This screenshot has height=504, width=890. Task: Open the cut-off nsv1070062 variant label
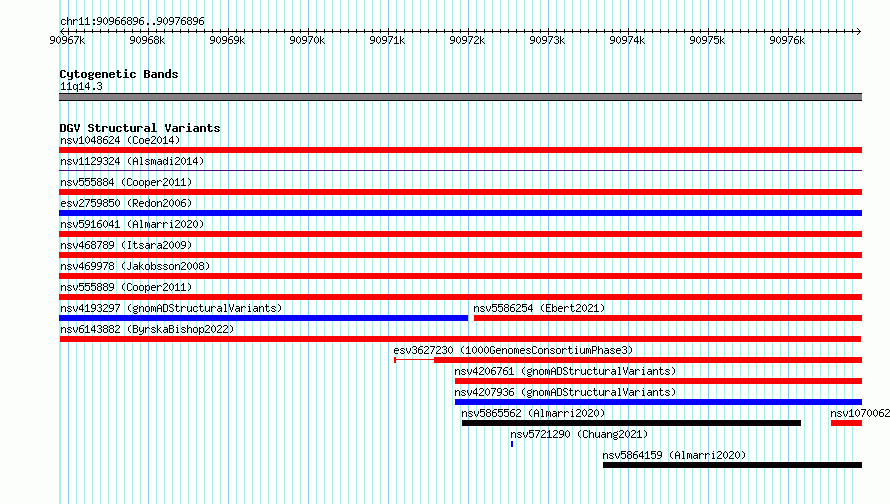pyautogui.click(x=860, y=413)
